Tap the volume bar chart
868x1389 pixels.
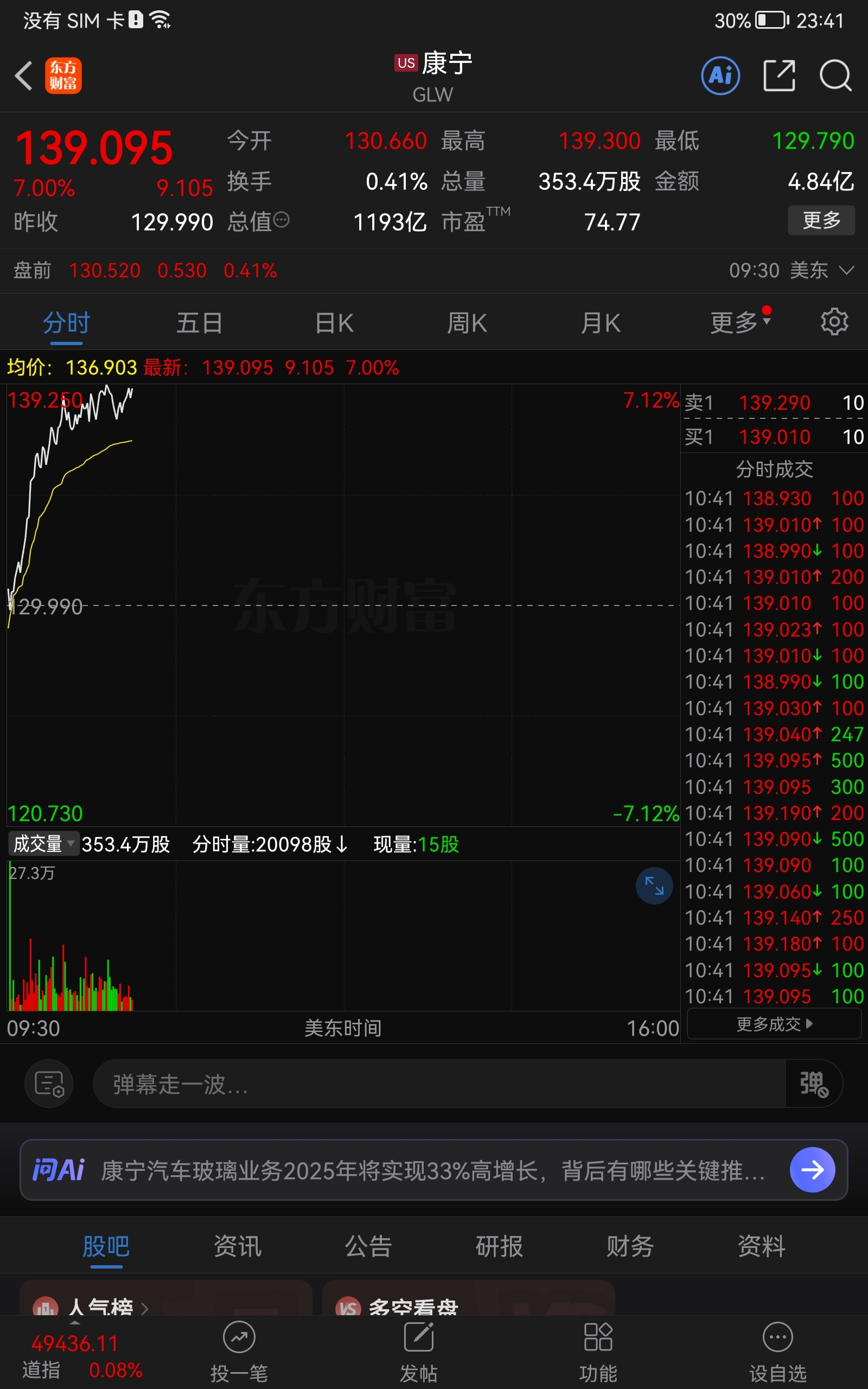pos(343,935)
